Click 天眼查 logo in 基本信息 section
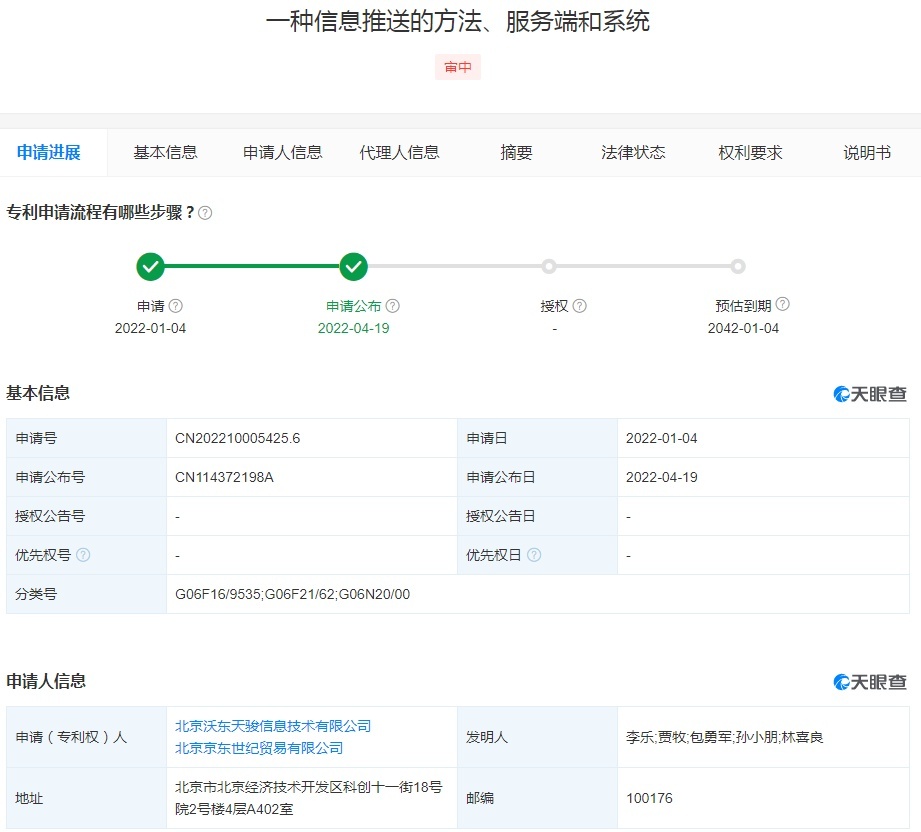 point(870,394)
